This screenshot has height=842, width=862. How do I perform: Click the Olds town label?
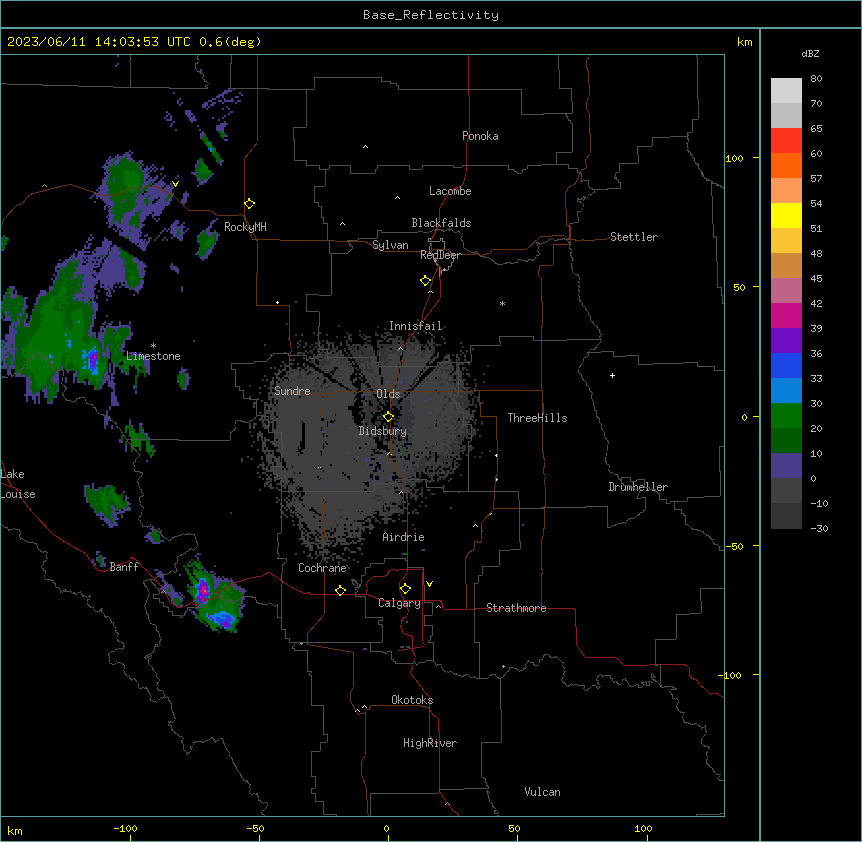(x=388, y=394)
